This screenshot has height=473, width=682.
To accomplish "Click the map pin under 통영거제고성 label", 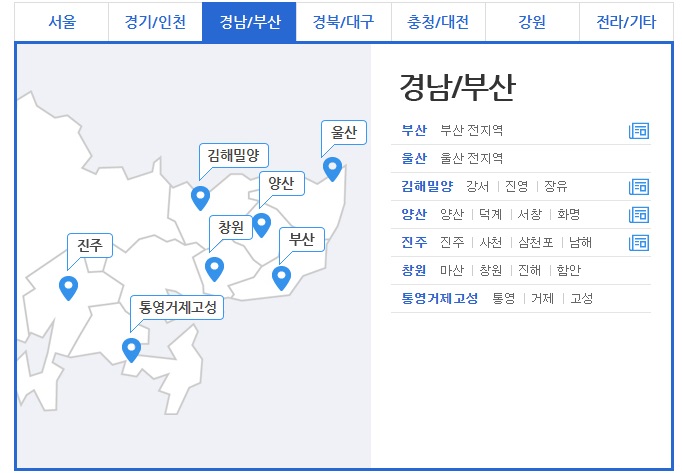I will (x=131, y=350).
